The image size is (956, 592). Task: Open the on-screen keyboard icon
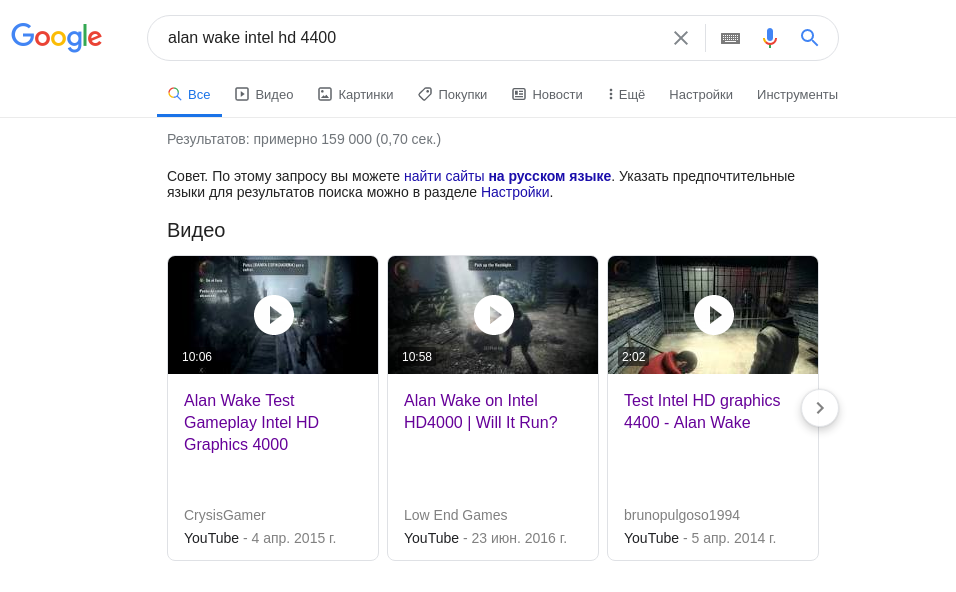pos(730,38)
